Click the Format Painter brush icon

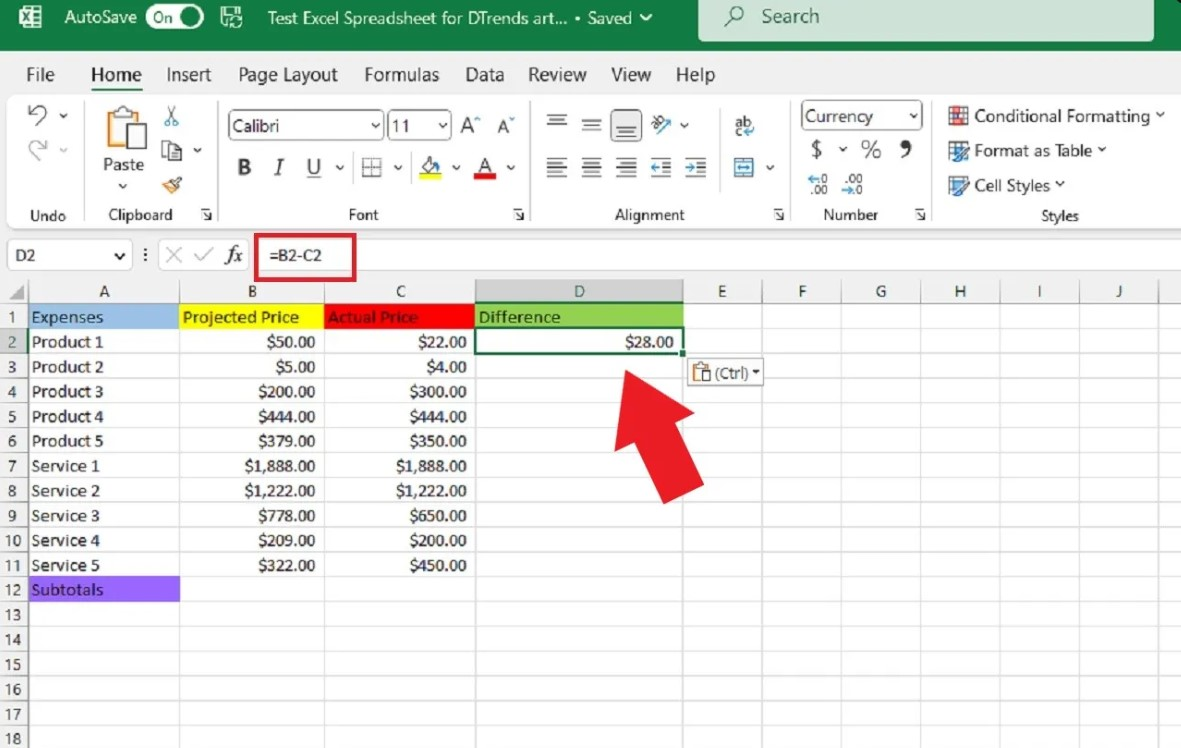tap(172, 185)
